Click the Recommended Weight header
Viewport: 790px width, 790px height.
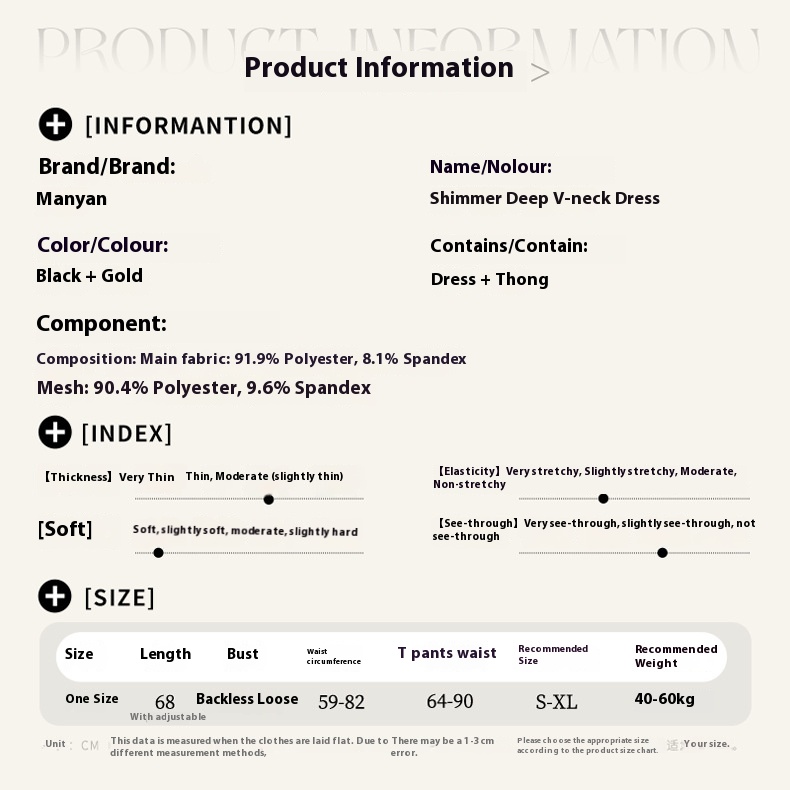(x=676, y=656)
